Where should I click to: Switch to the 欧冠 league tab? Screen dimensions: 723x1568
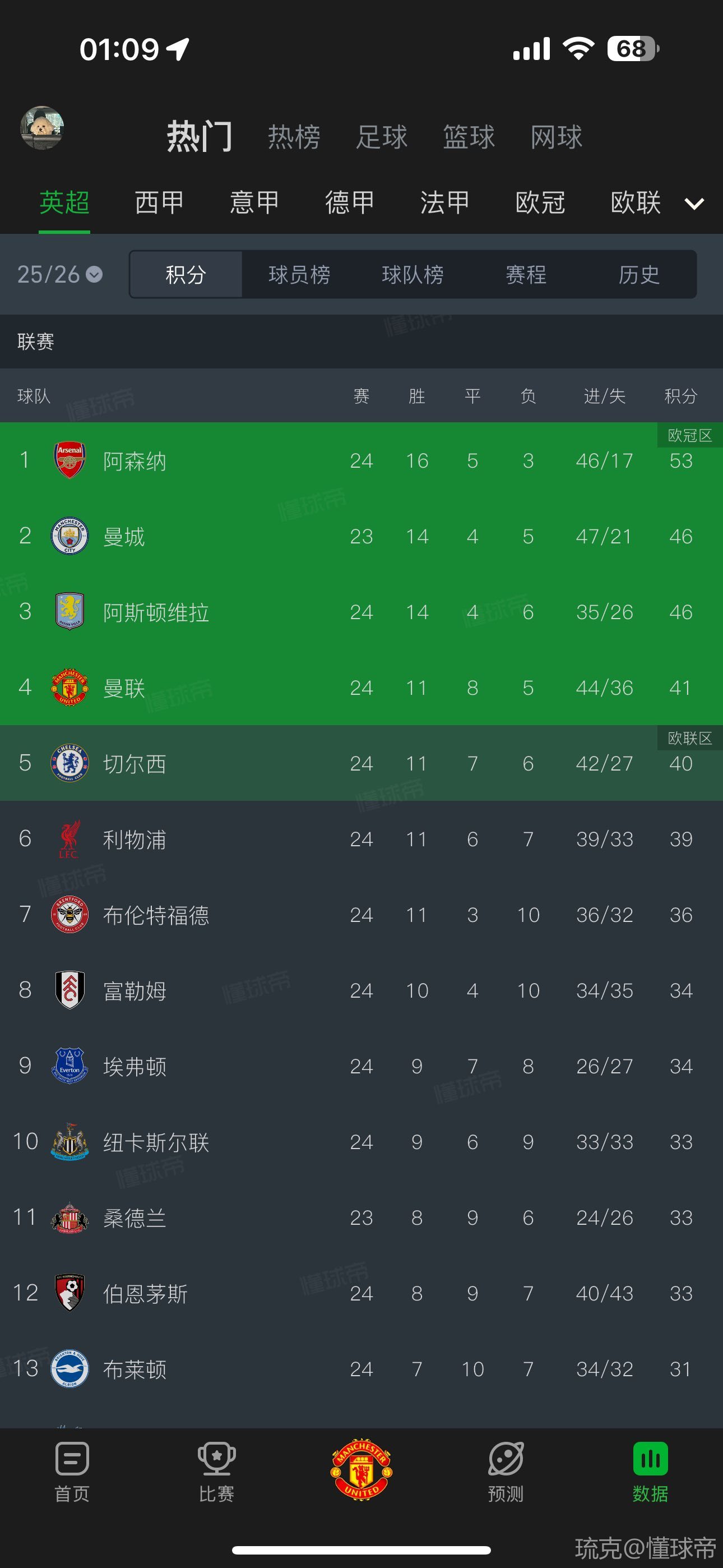coord(540,202)
